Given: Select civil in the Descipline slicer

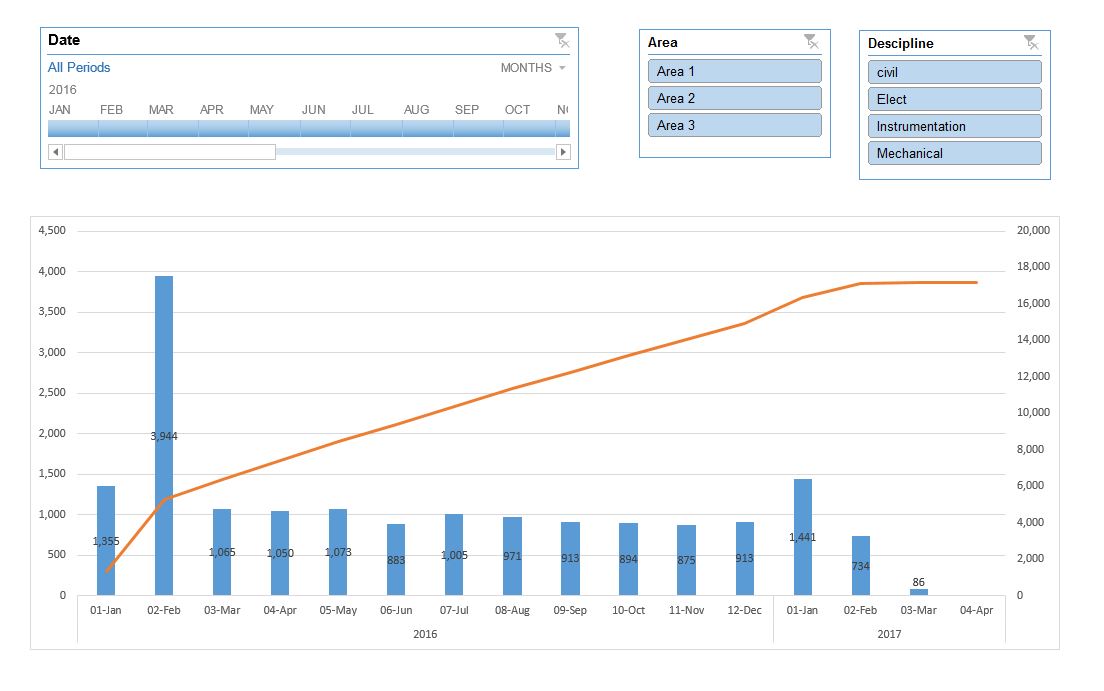Looking at the screenshot, I should (x=954, y=72).
